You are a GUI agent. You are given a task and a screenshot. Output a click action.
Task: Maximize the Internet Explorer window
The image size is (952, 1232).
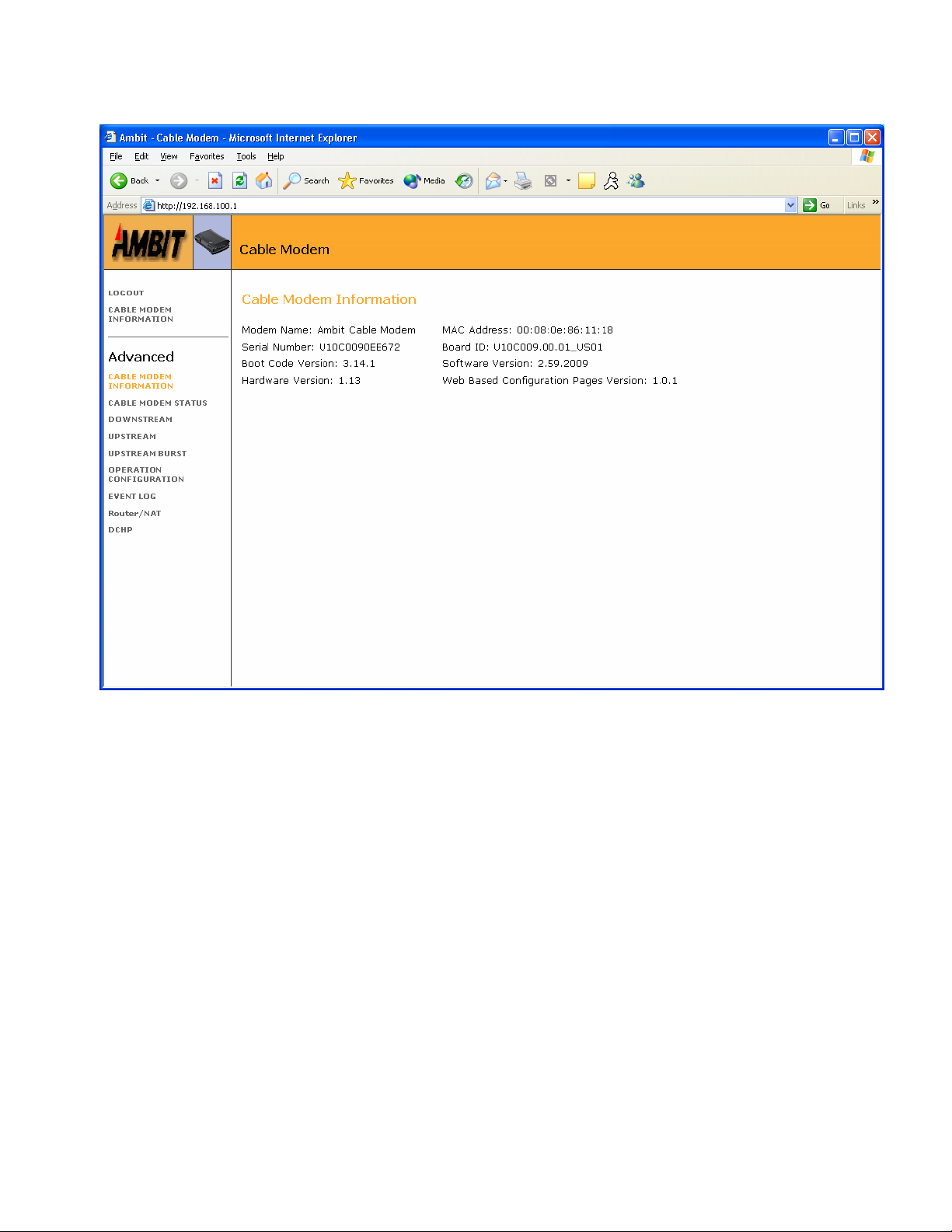click(854, 137)
